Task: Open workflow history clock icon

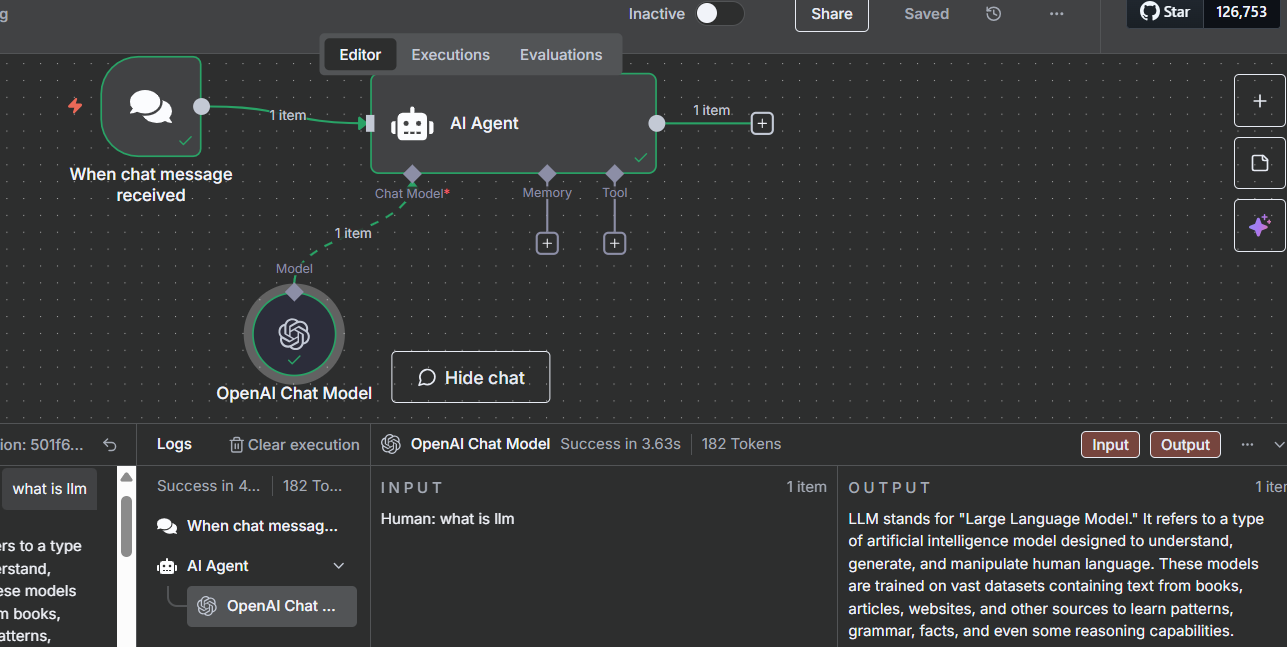Action: [993, 14]
